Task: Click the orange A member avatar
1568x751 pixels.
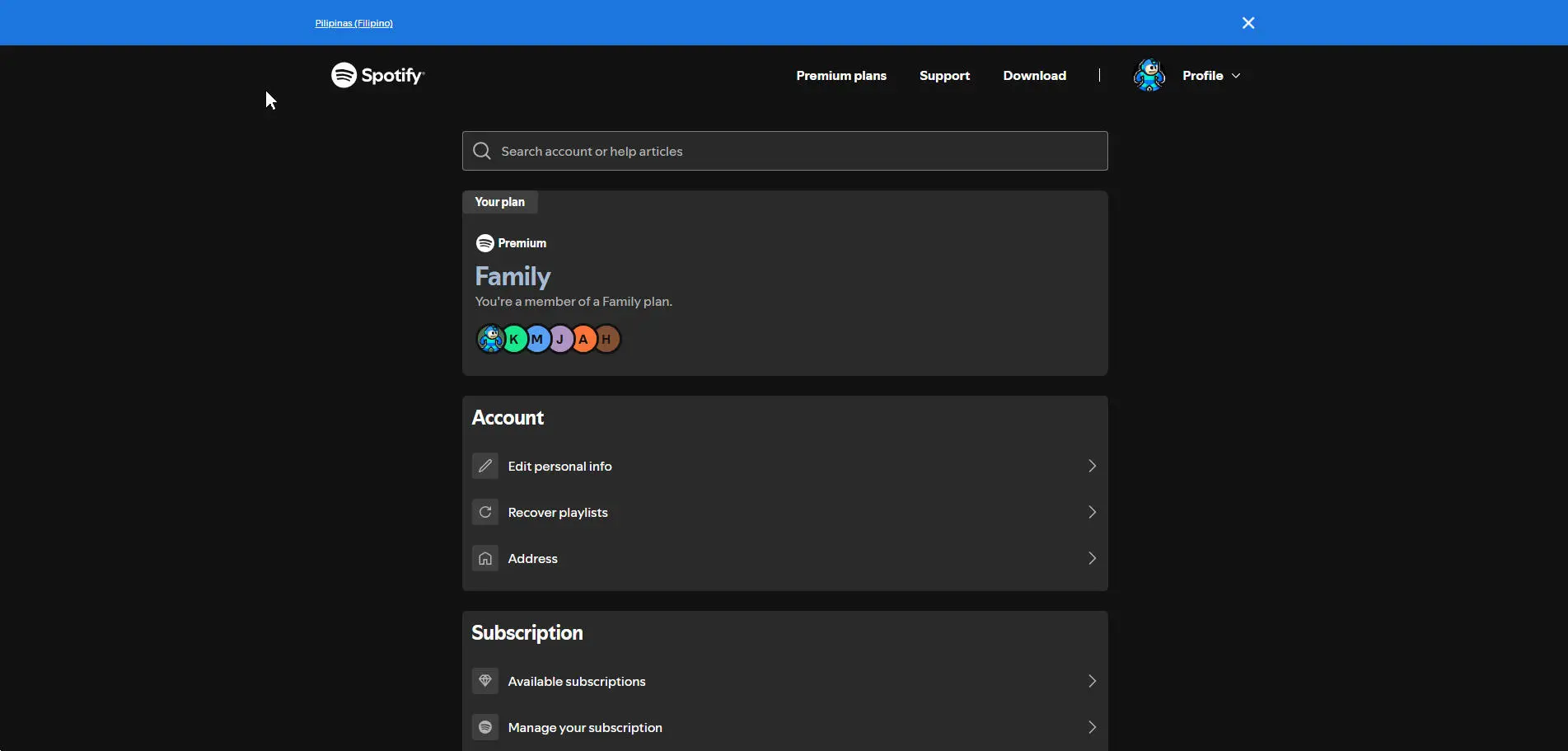Action: click(x=583, y=339)
